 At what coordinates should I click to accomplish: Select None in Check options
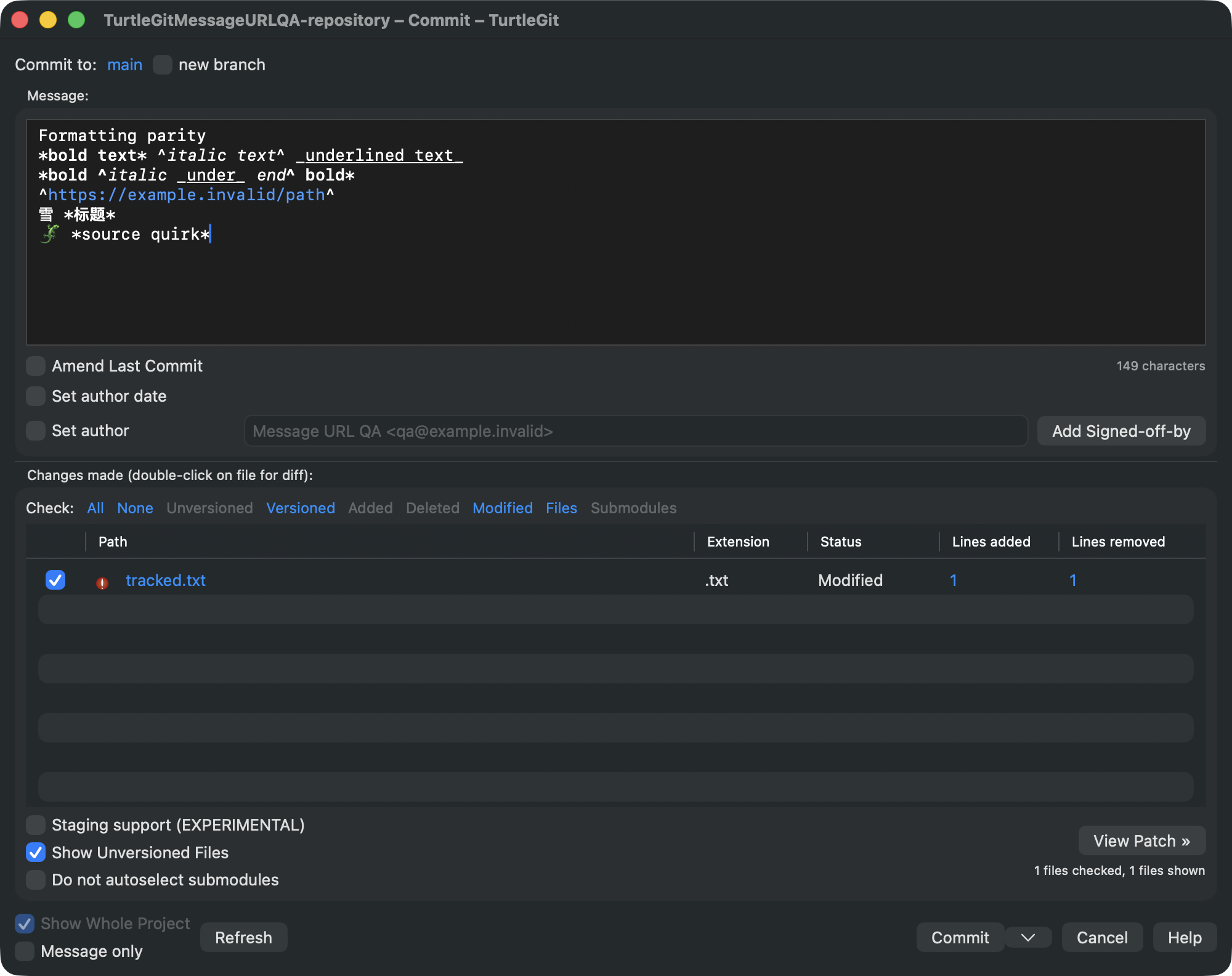pos(135,508)
